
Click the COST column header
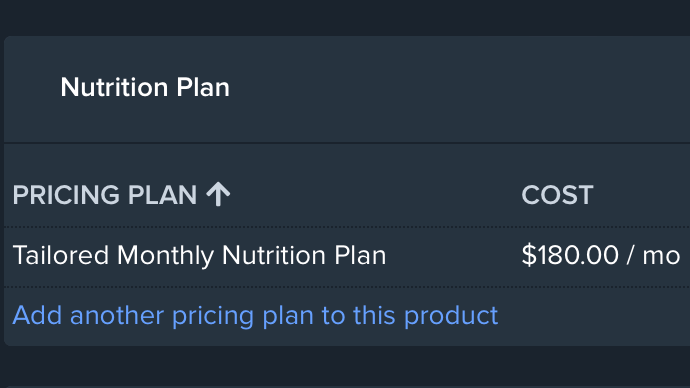[x=557, y=194]
